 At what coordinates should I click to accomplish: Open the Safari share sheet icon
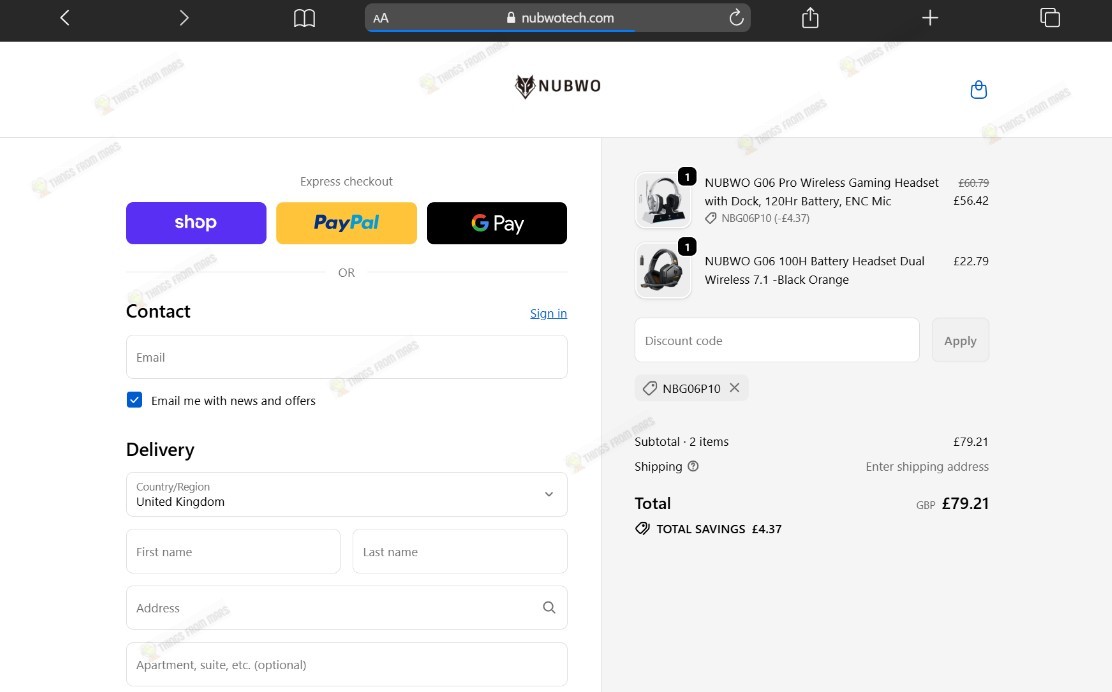(x=810, y=18)
